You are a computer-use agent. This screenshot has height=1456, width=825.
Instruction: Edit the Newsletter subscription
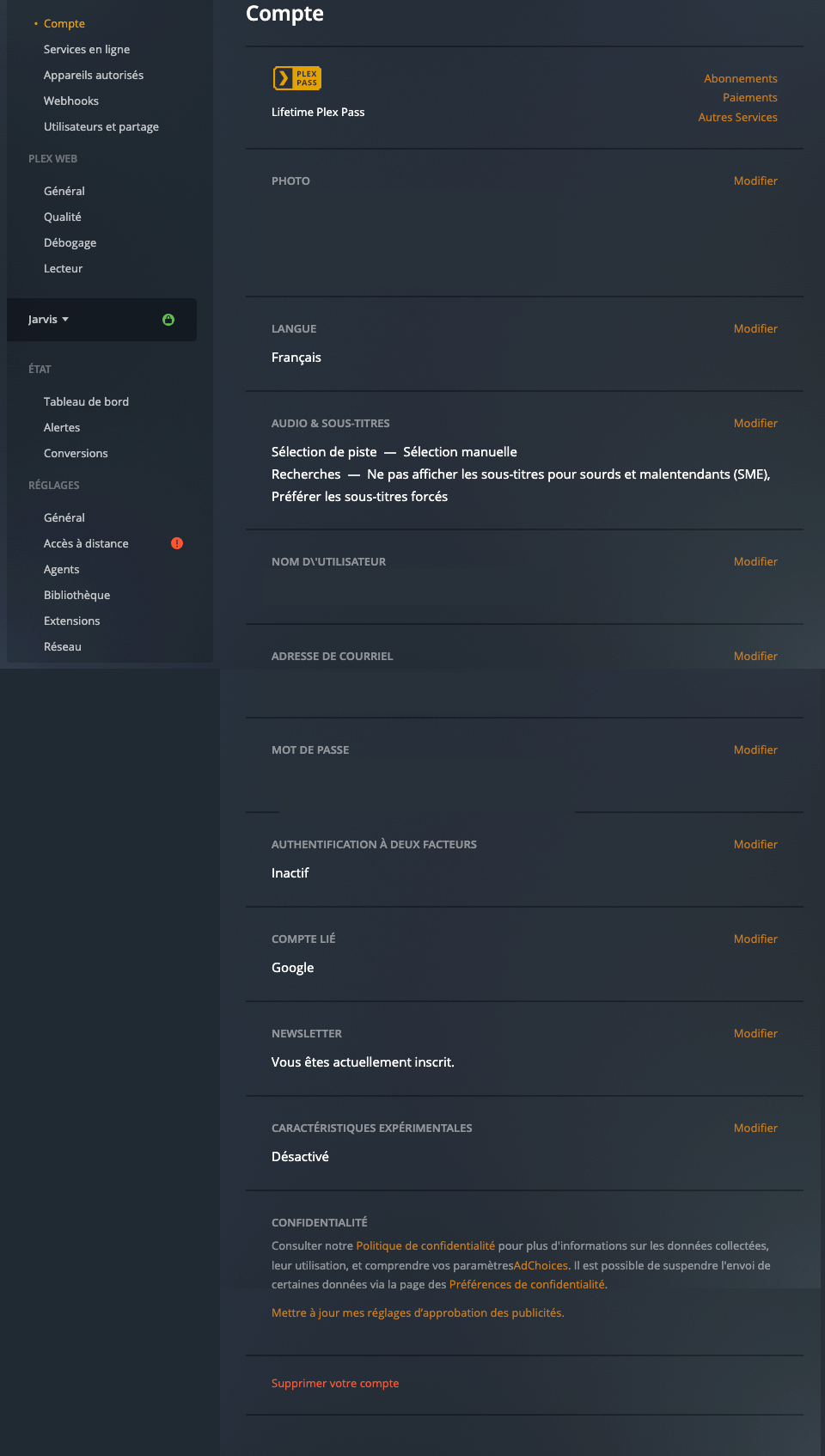pos(755,1033)
